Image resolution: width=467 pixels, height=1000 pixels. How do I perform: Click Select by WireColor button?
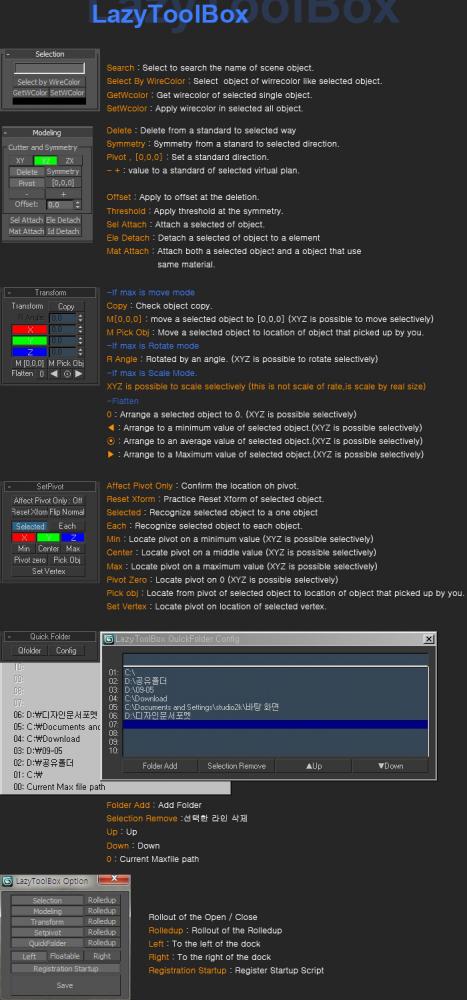49,82
